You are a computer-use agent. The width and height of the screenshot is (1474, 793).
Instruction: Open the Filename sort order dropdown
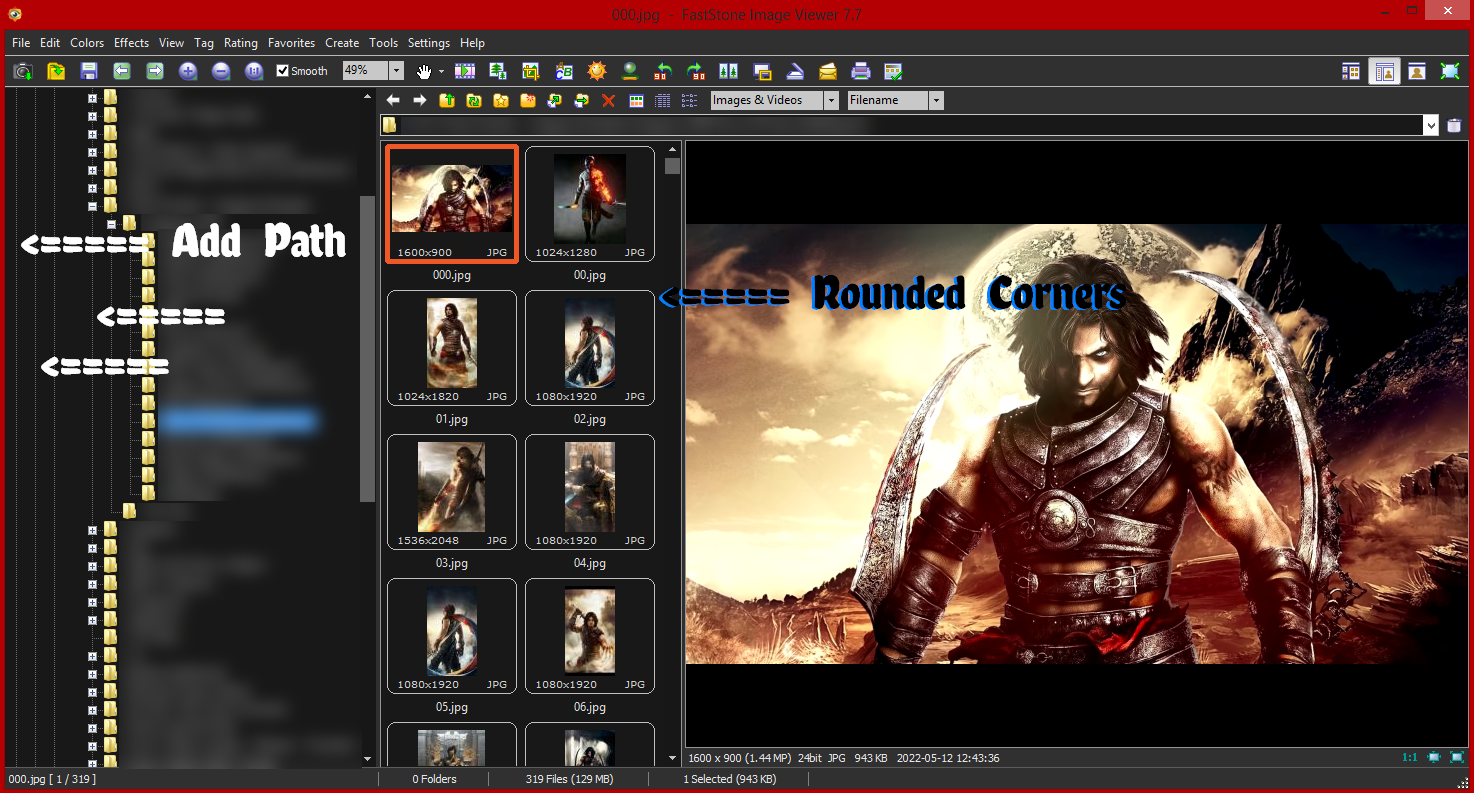point(936,100)
